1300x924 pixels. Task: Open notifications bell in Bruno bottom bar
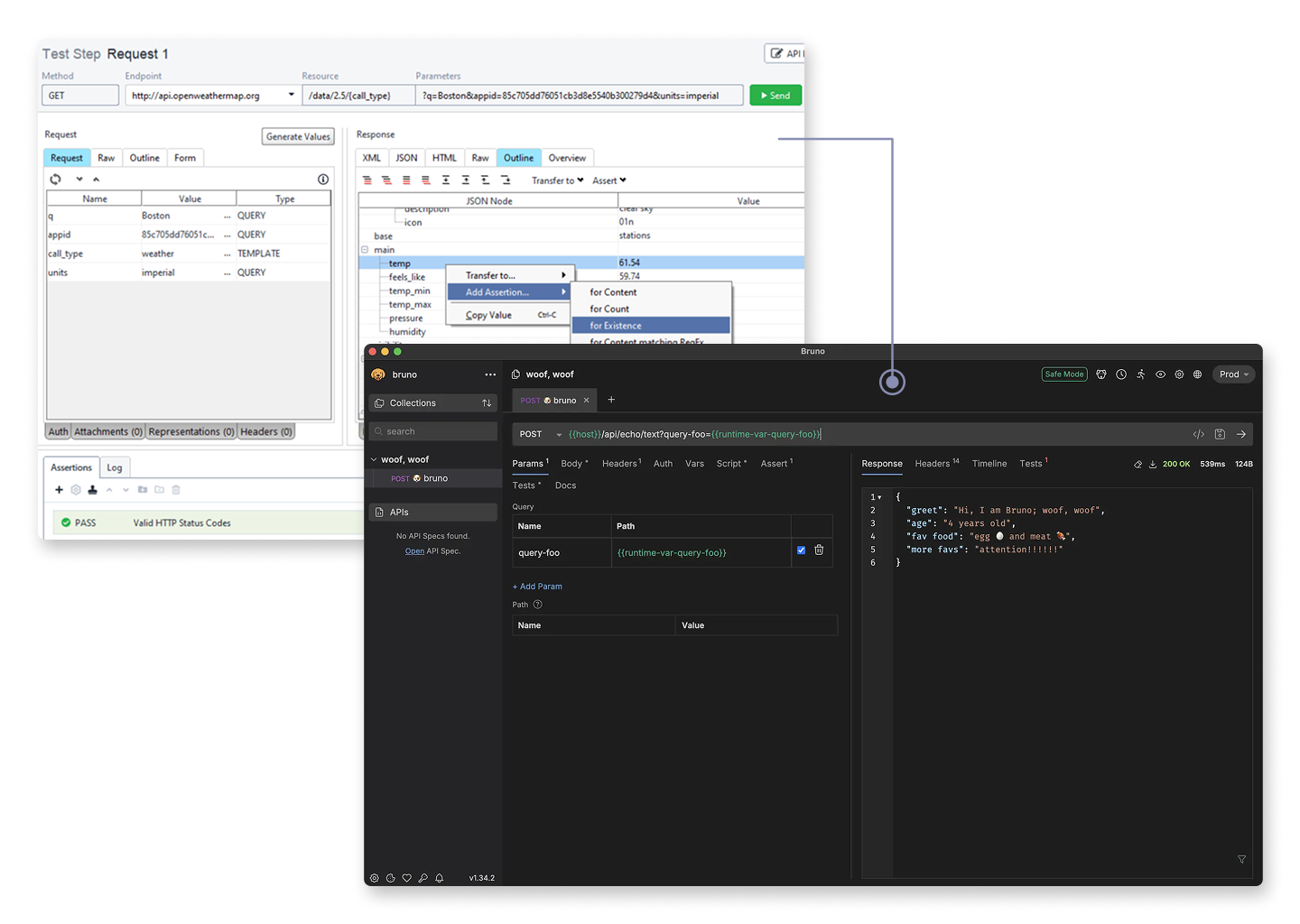coord(440,878)
